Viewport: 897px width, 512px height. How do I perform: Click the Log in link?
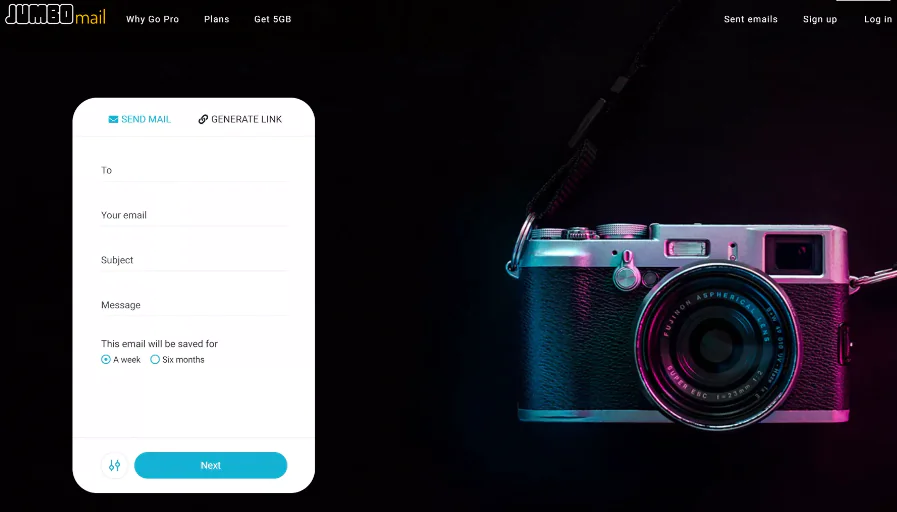878,19
